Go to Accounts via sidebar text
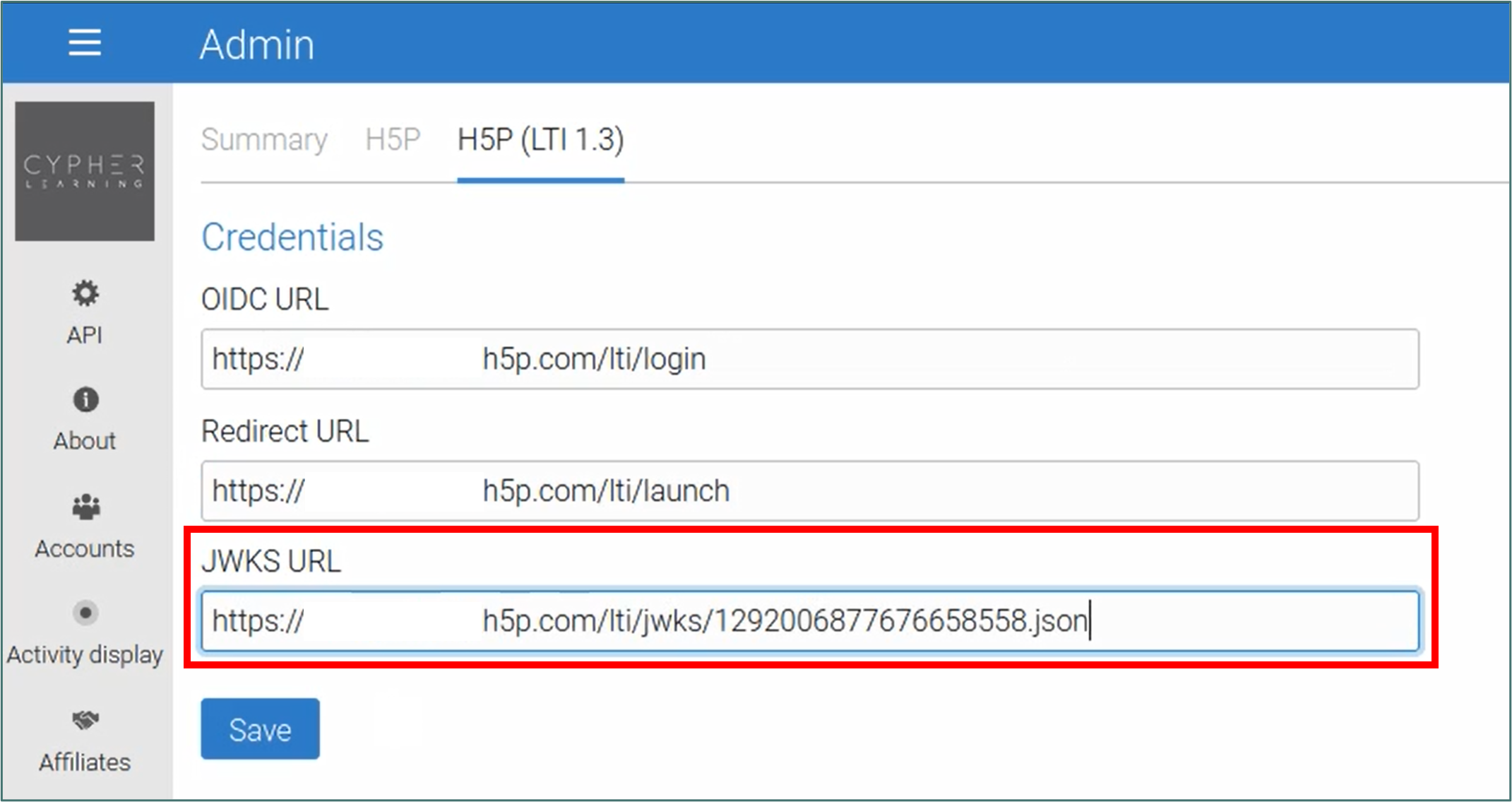 coord(85,548)
